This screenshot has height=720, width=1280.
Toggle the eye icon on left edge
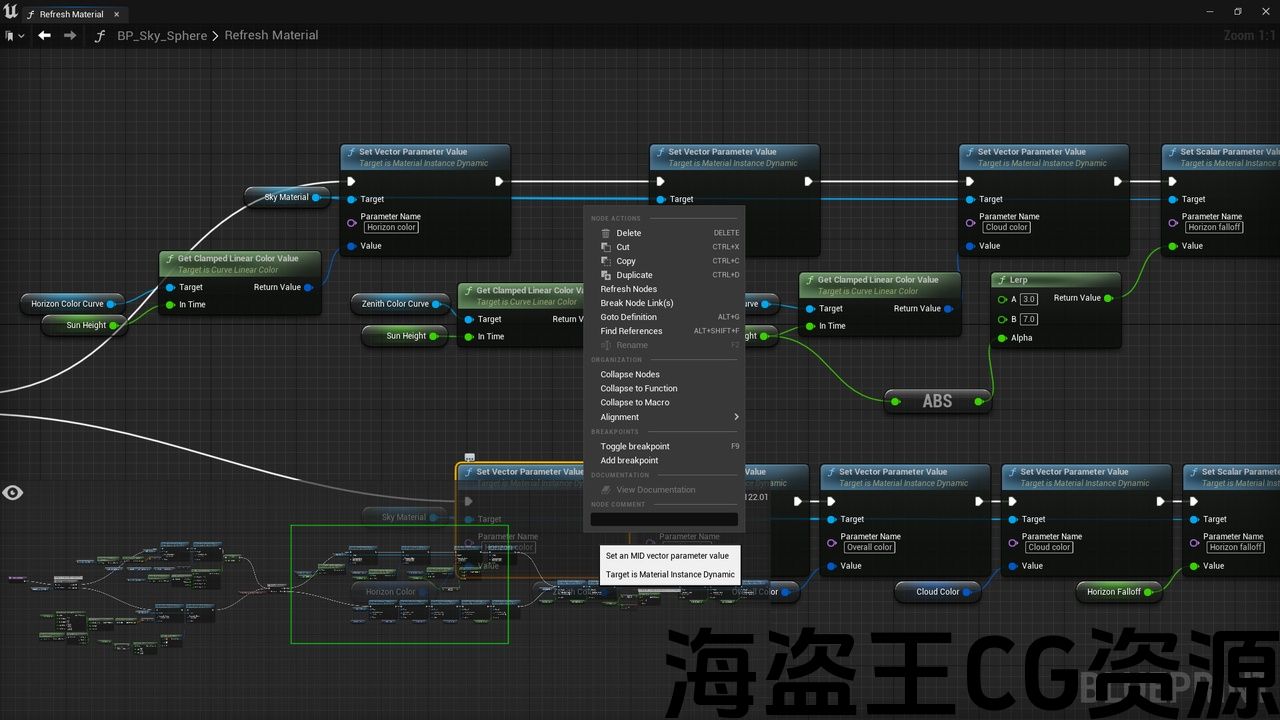click(13, 492)
